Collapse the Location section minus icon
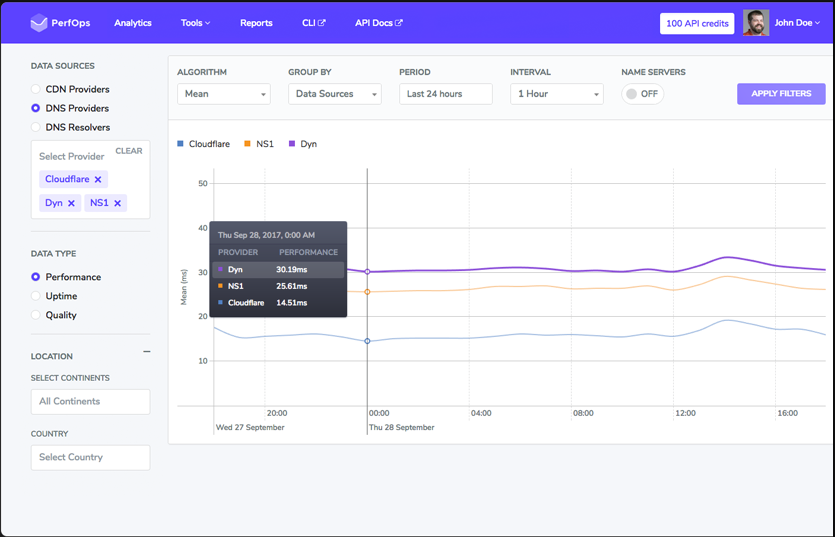Image resolution: width=835 pixels, height=537 pixels. point(146,352)
